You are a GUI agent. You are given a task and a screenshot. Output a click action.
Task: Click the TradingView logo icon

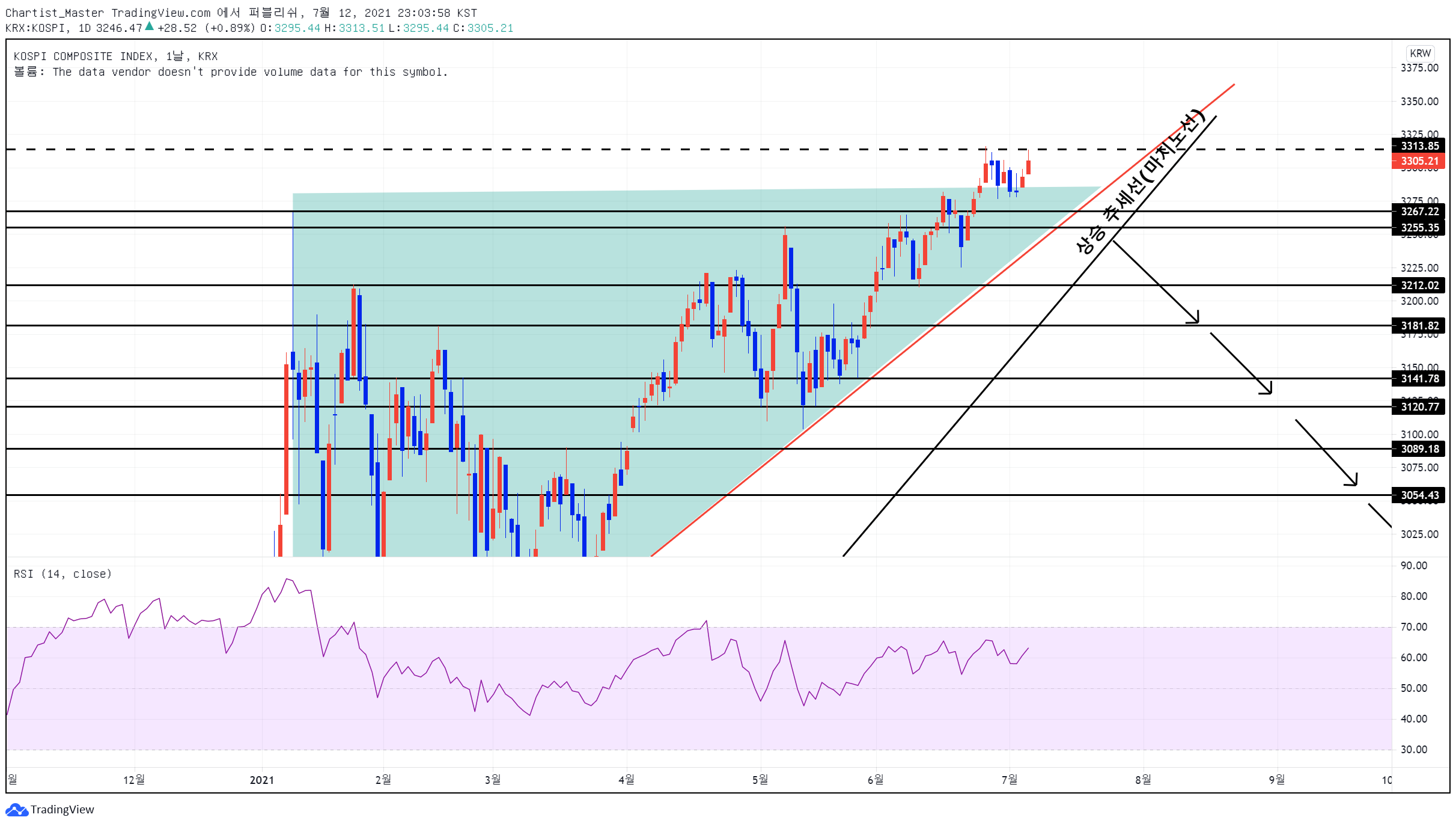coord(16,810)
